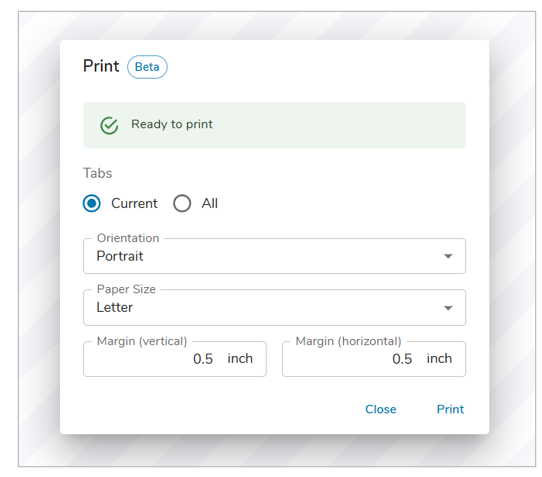542x477 pixels.
Task: Click the Print dialog title
Action: click(101, 66)
